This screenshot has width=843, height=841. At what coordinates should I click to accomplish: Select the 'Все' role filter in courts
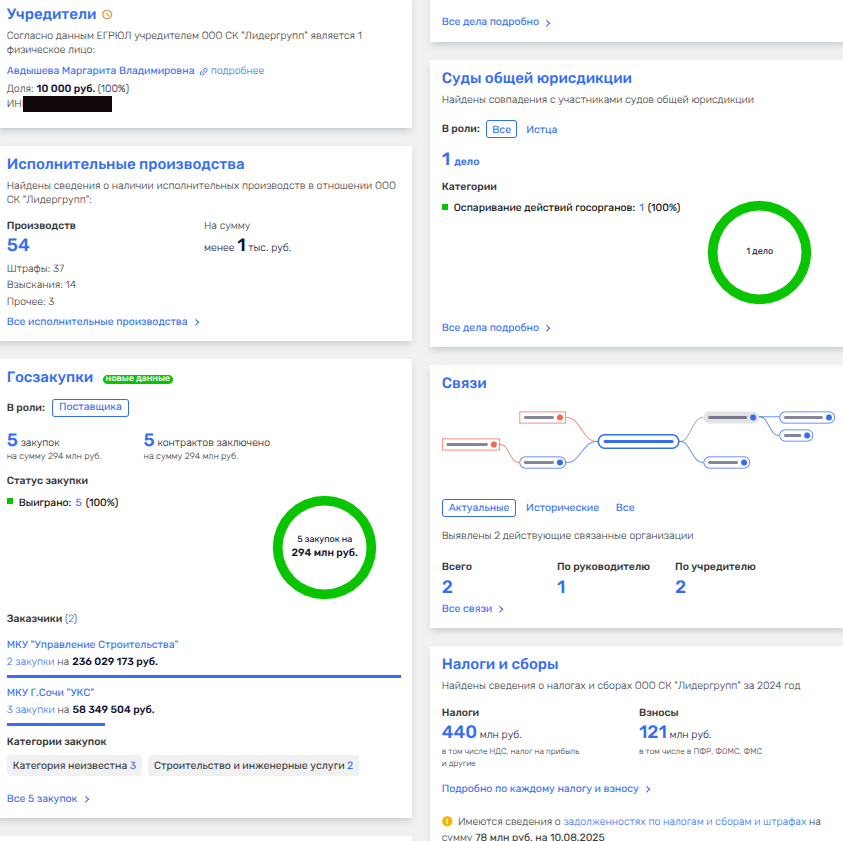[501, 129]
